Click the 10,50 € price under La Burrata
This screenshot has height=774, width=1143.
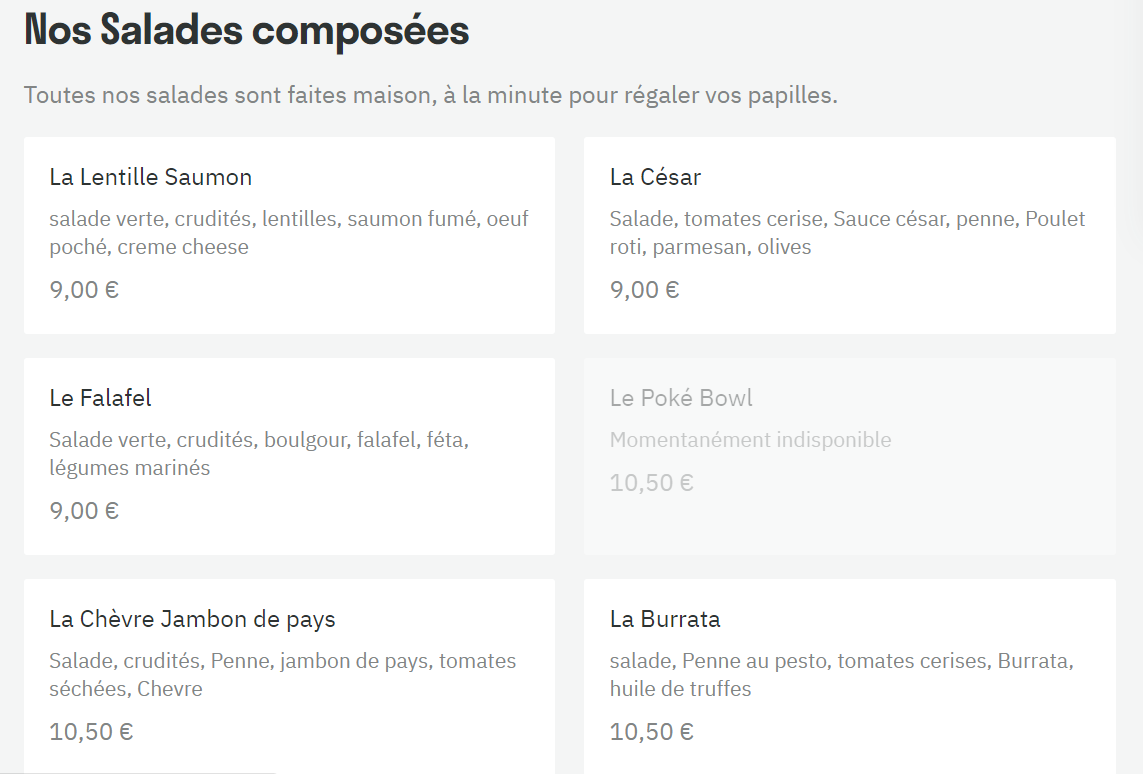click(x=652, y=732)
